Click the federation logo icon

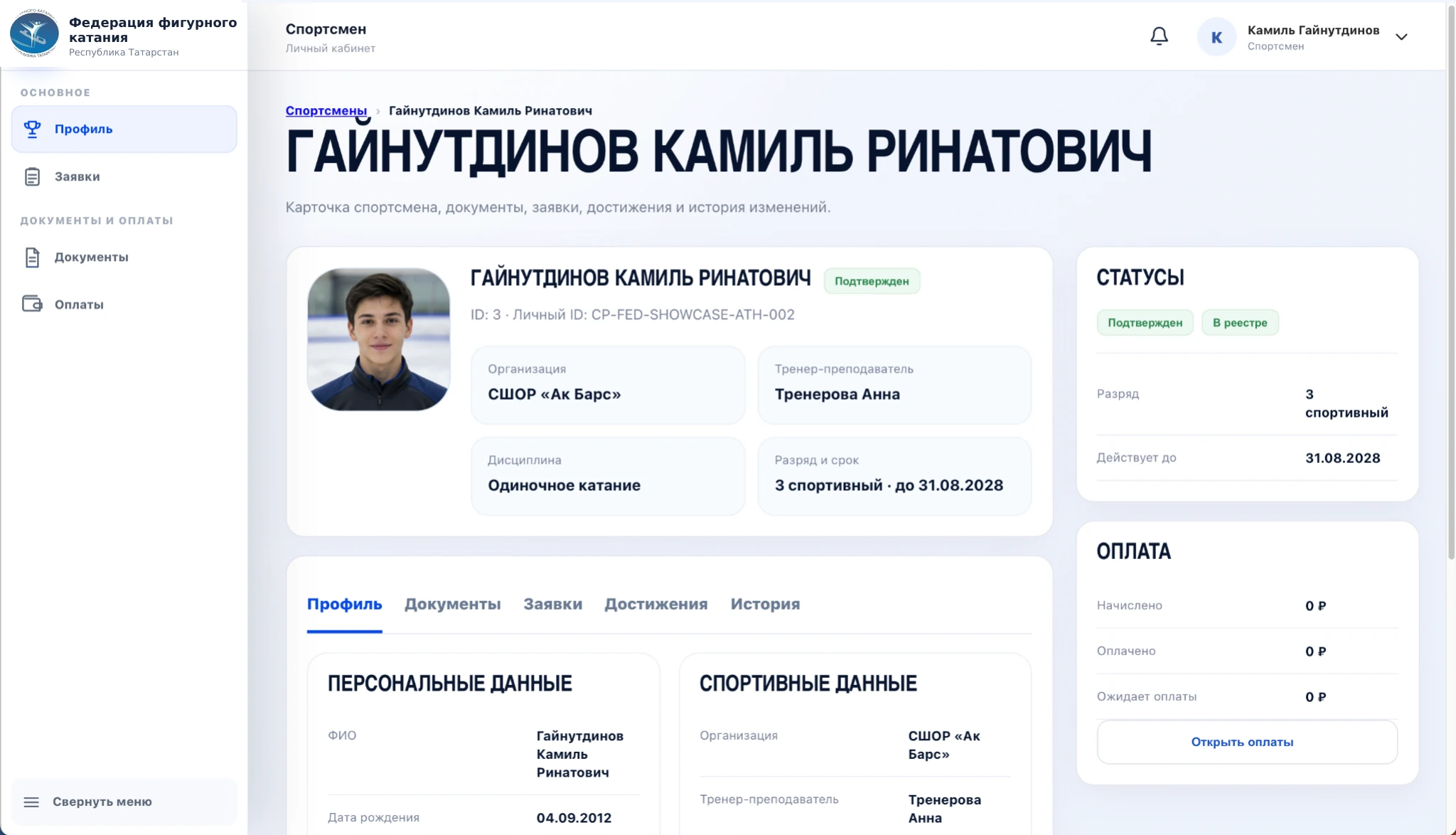coord(34,33)
